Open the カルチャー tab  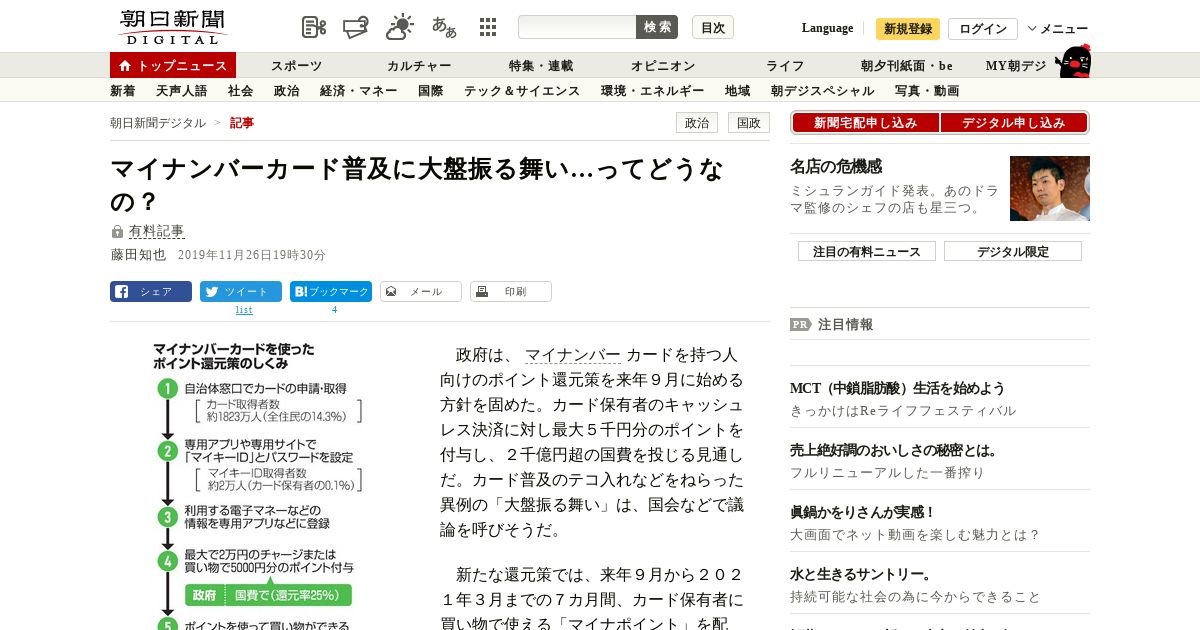point(419,66)
